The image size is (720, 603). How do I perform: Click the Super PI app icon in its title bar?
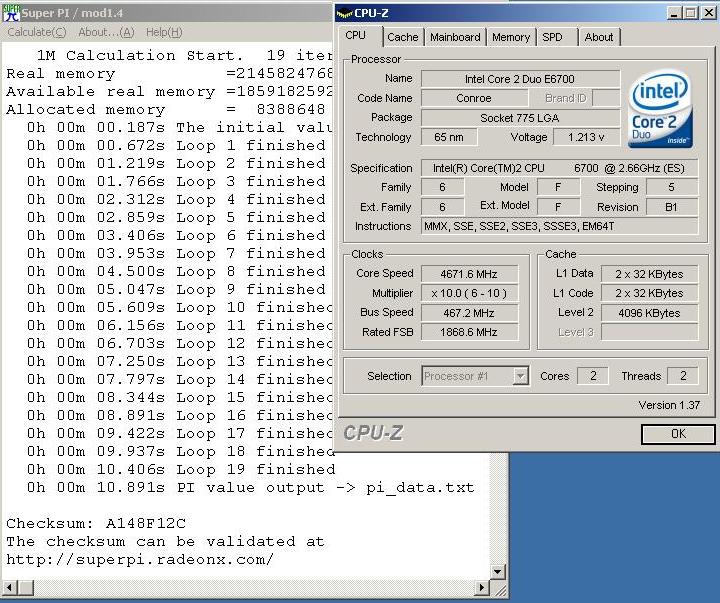[11, 13]
